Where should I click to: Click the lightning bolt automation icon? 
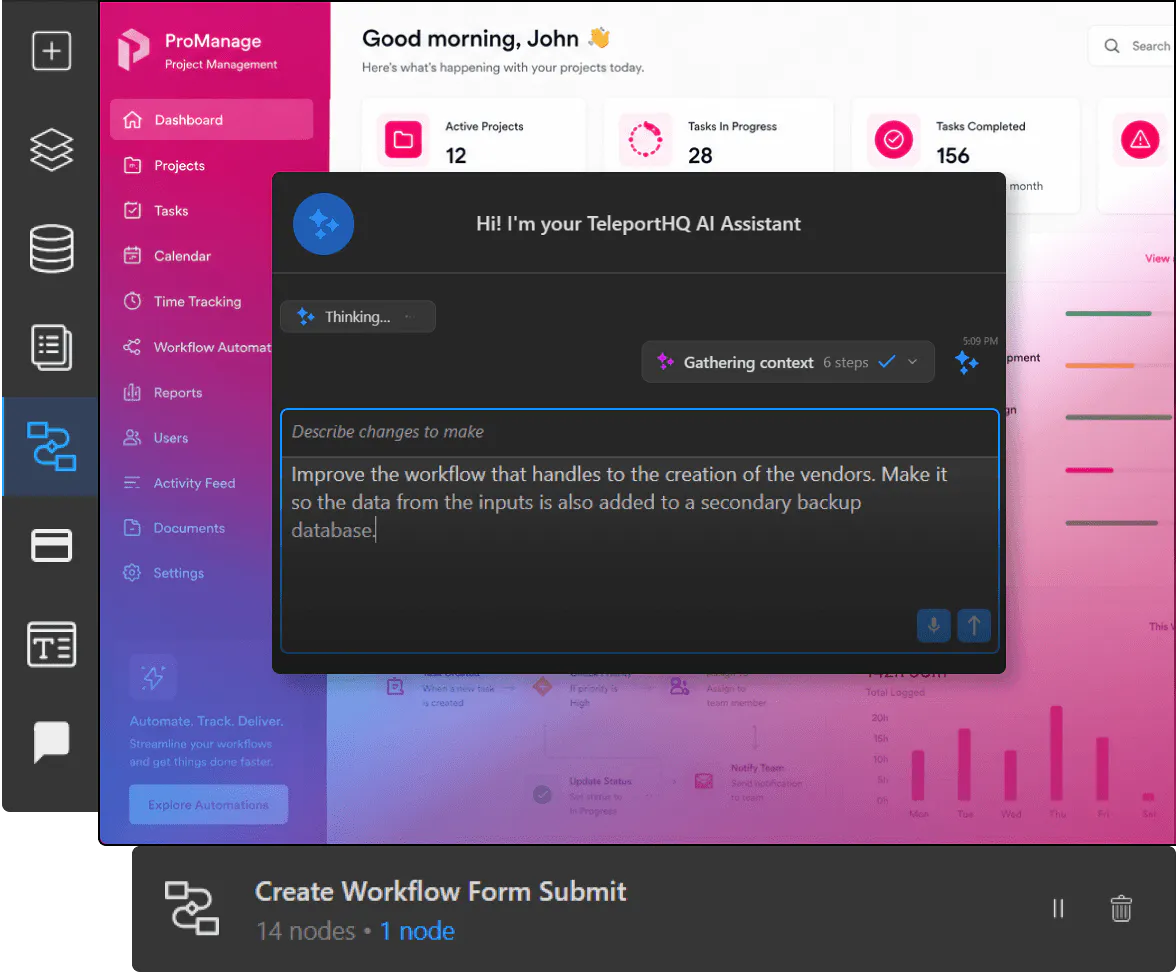coord(153,678)
